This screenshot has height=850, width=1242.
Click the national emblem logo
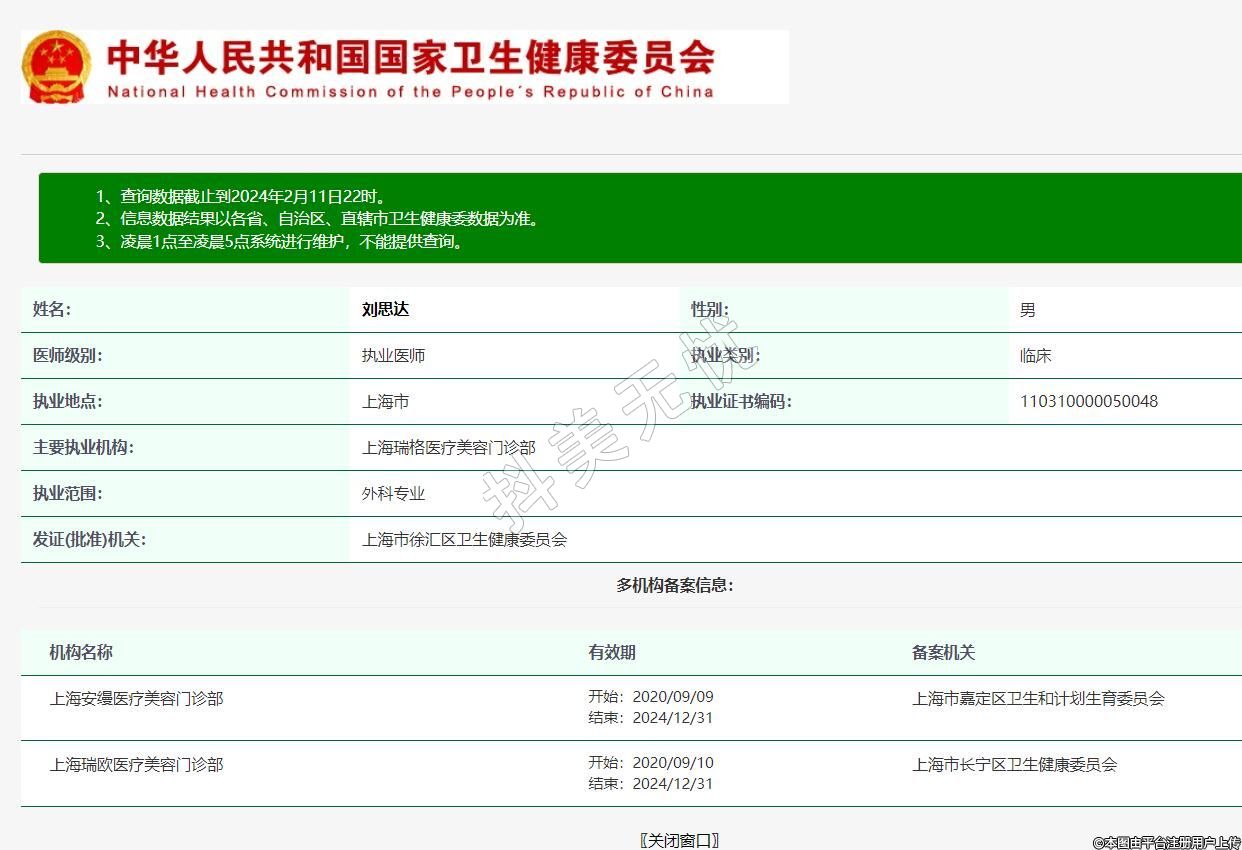click(56, 67)
